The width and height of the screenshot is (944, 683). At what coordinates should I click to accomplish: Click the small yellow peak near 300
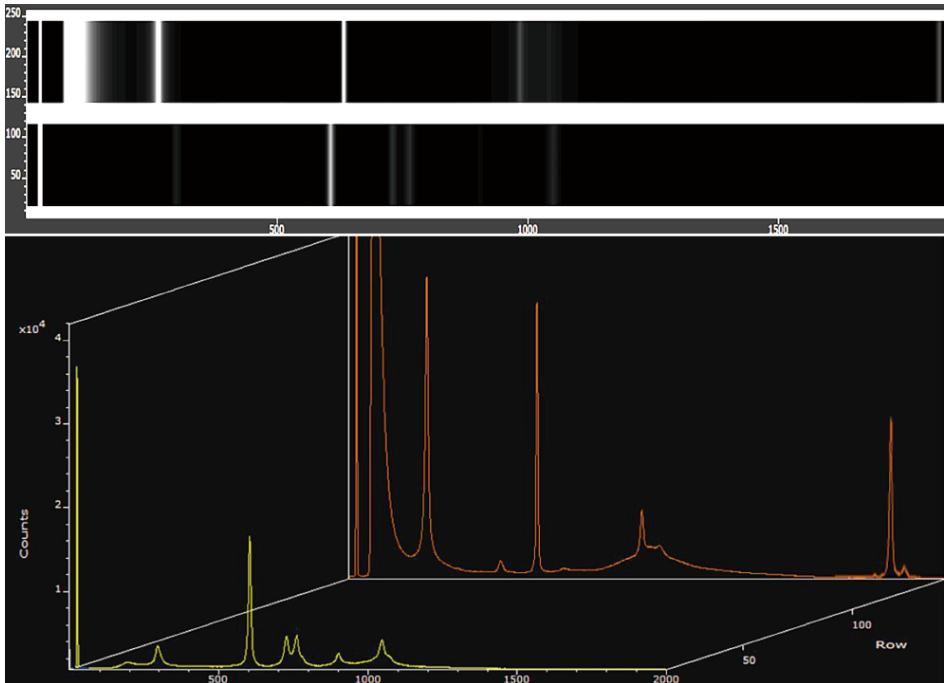tap(158, 650)
